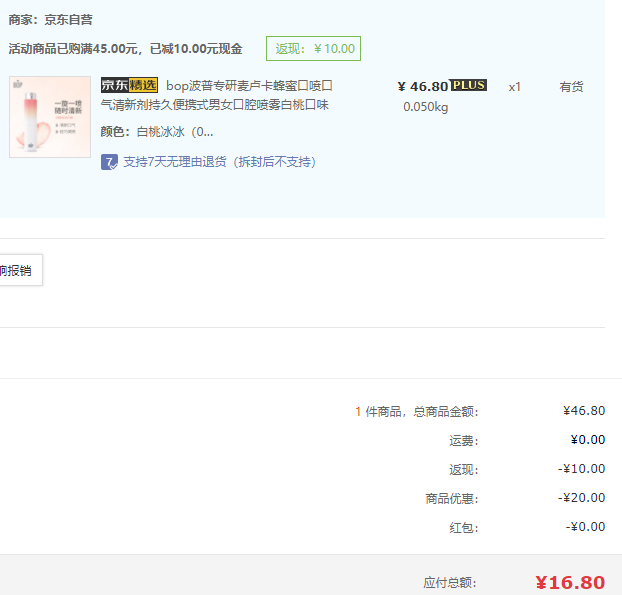This screenshot has height=595, width=622.
Task: Select the 应付总额 label
Action: [450, 583]
